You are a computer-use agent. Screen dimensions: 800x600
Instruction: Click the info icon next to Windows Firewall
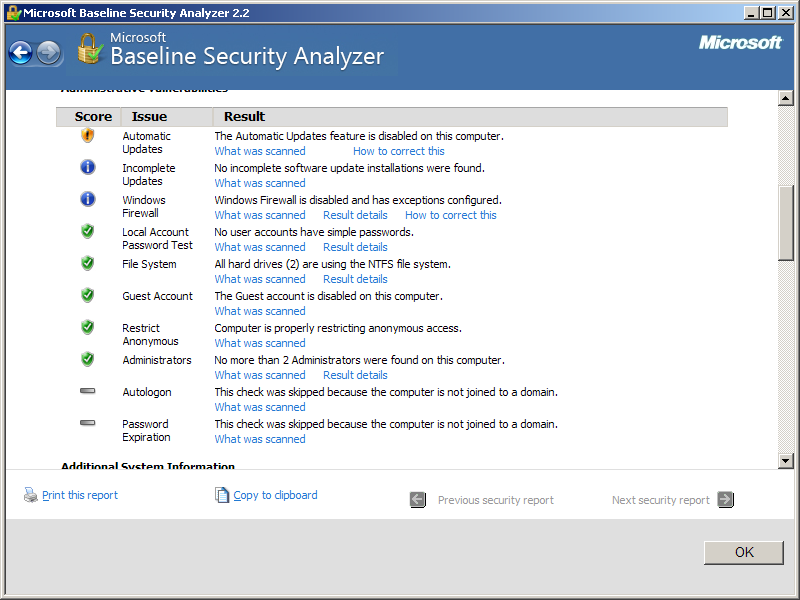88,199
